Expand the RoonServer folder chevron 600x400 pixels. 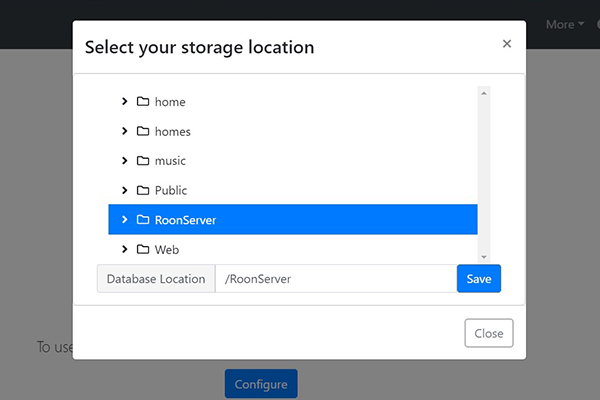pos(124,220)
